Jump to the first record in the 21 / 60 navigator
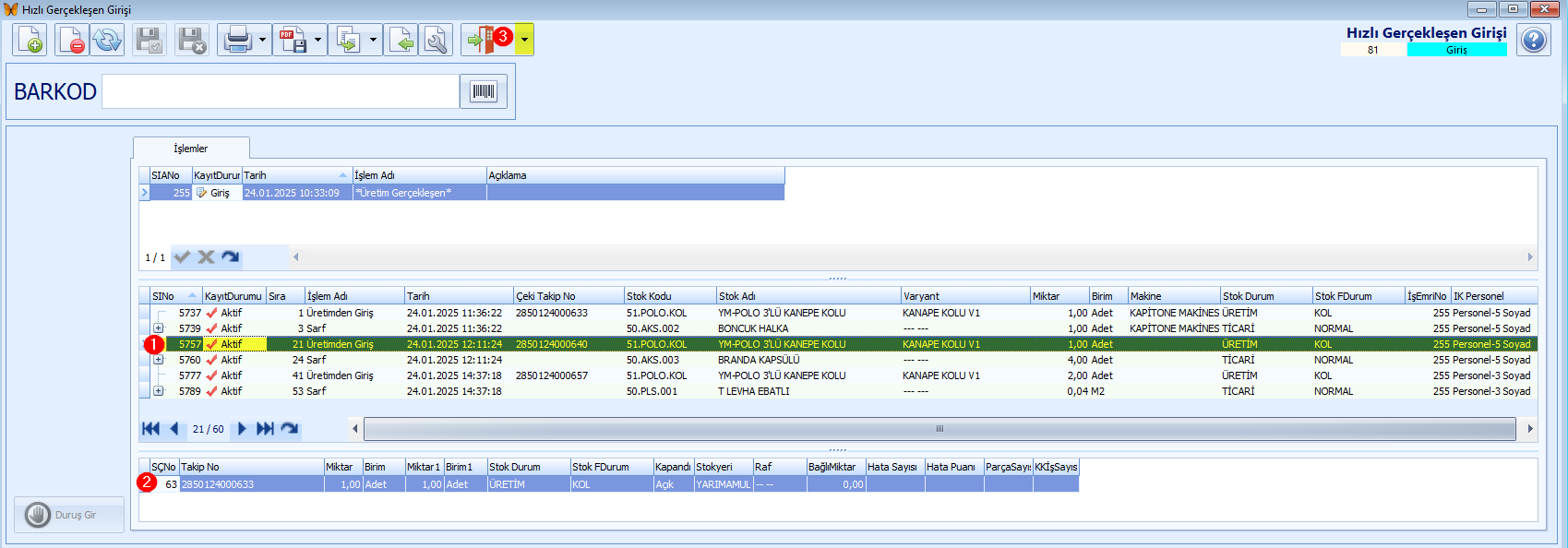 tap(150, 429)
